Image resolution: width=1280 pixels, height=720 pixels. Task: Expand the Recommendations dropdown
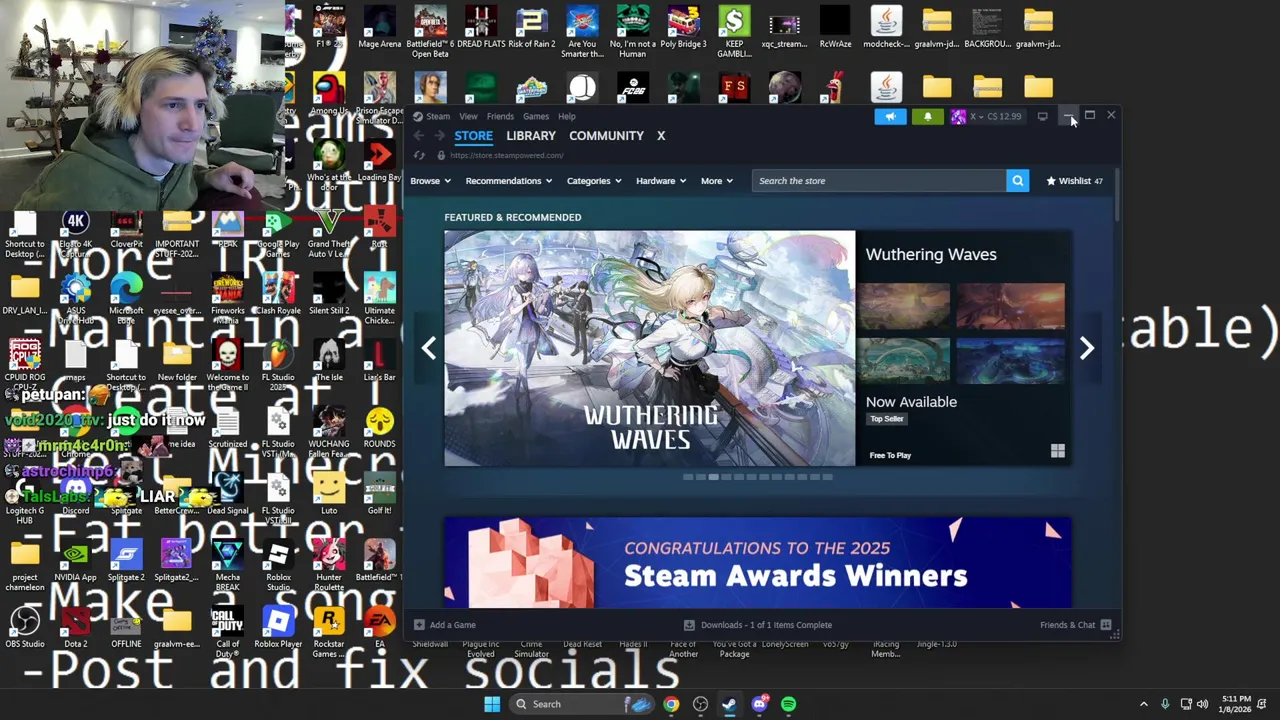click(510, 181)
